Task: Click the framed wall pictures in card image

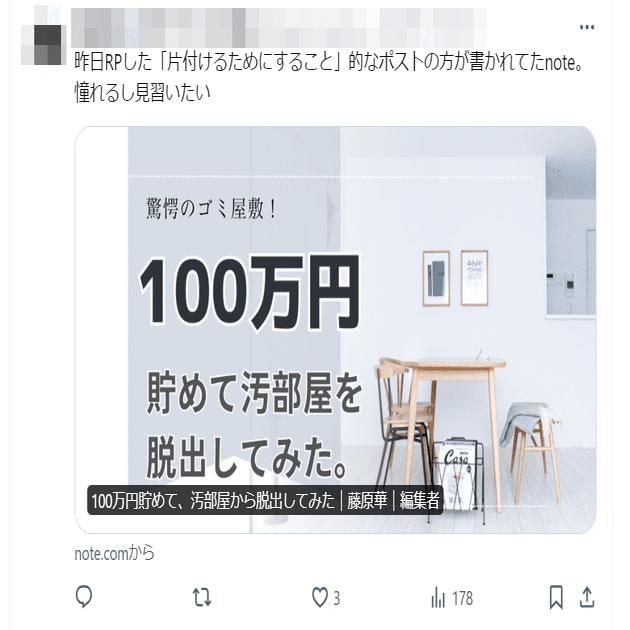Action: [455, 278]
